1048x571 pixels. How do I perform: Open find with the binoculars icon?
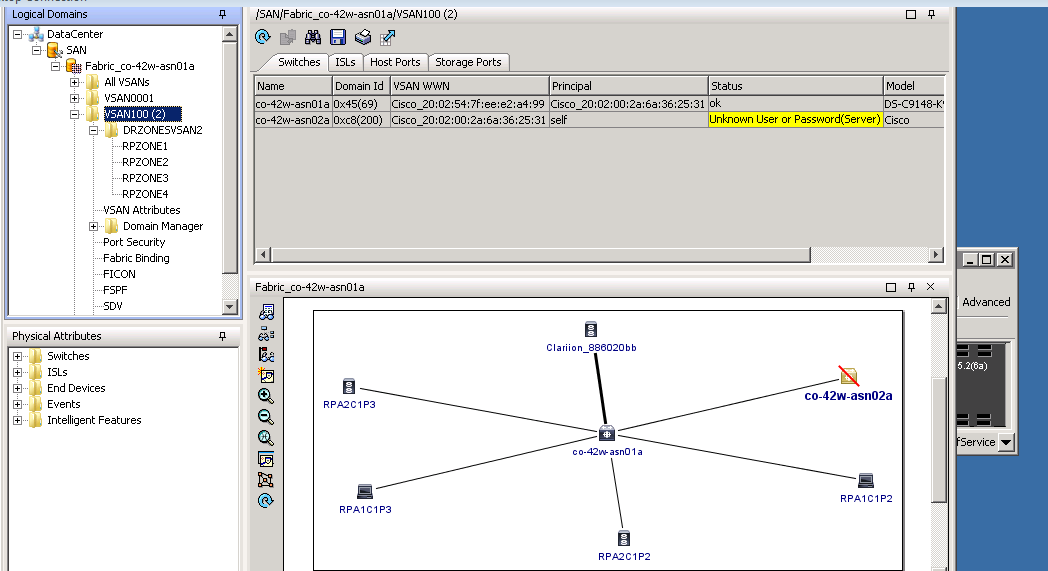[313, 37]
